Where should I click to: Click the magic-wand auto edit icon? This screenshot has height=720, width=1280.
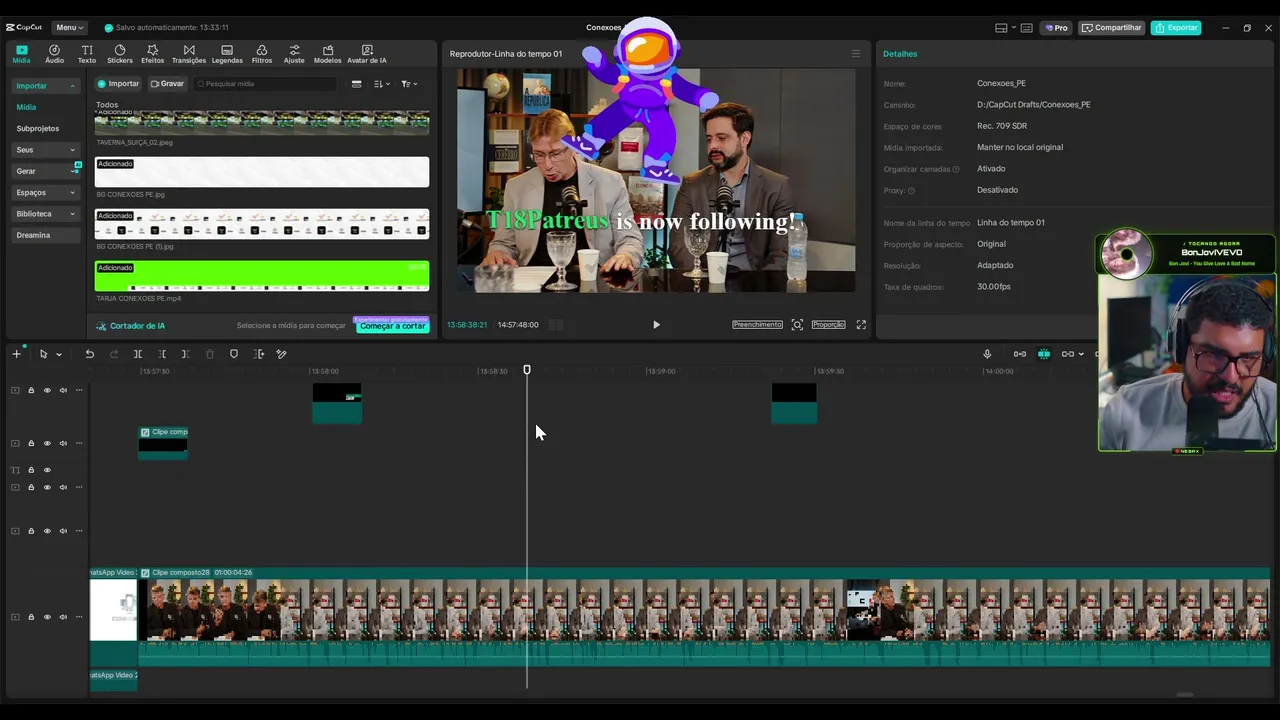(281, 354)
